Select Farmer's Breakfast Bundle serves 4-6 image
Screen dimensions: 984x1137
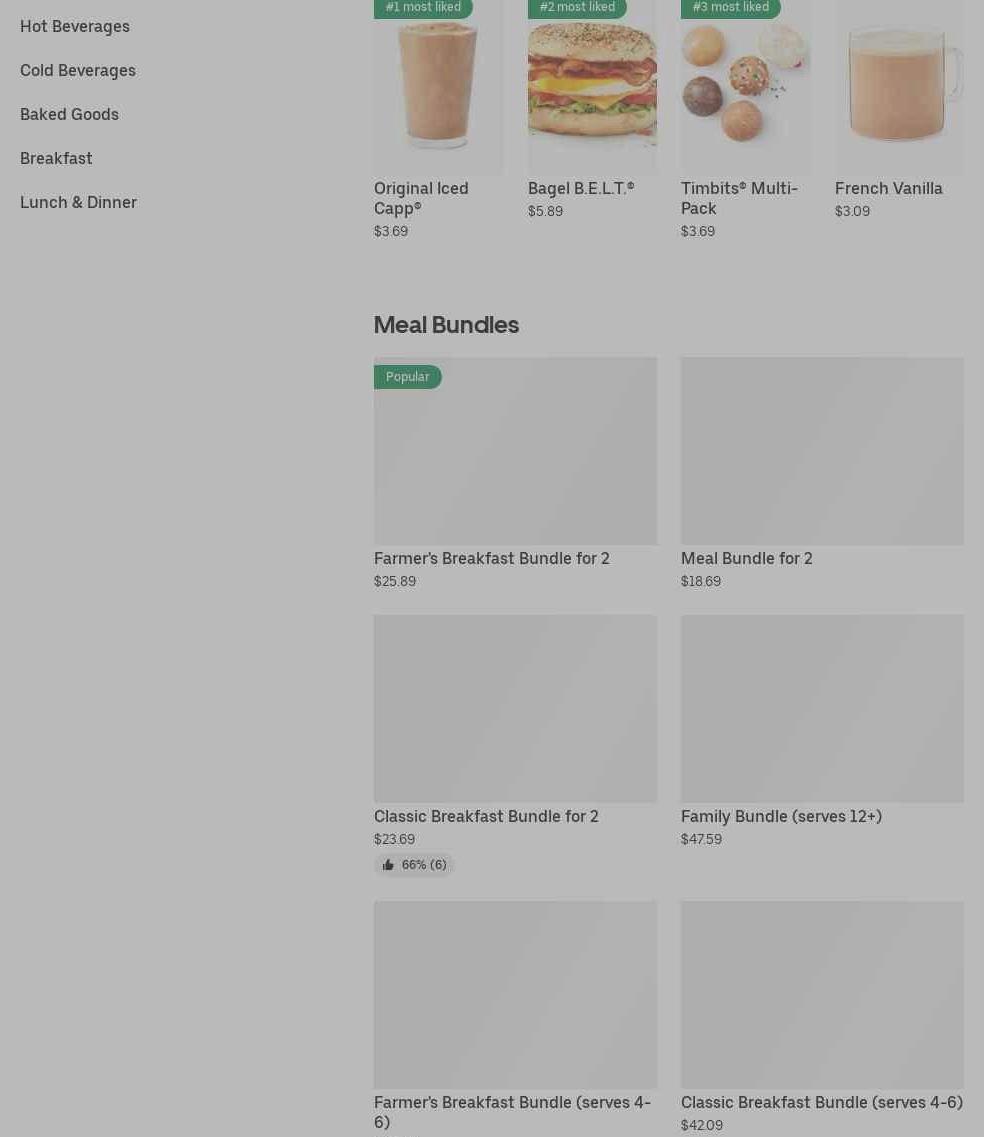tap(516, 994)
